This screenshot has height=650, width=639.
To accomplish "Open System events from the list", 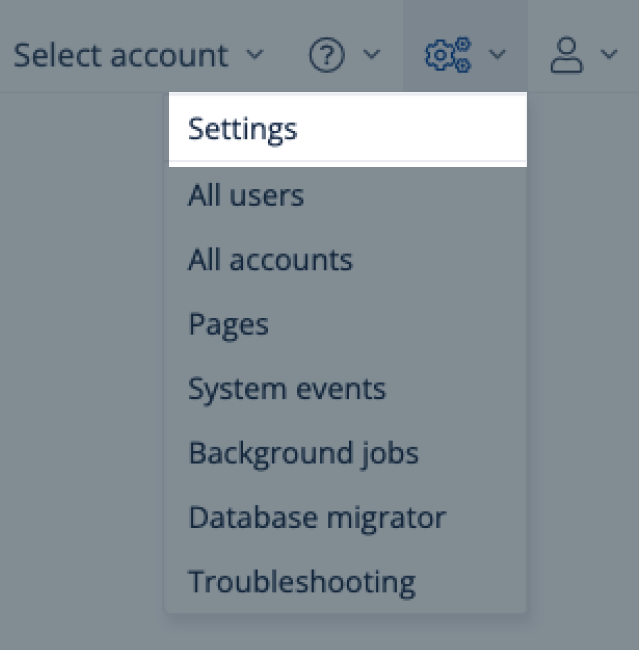I will coord(286,388).
